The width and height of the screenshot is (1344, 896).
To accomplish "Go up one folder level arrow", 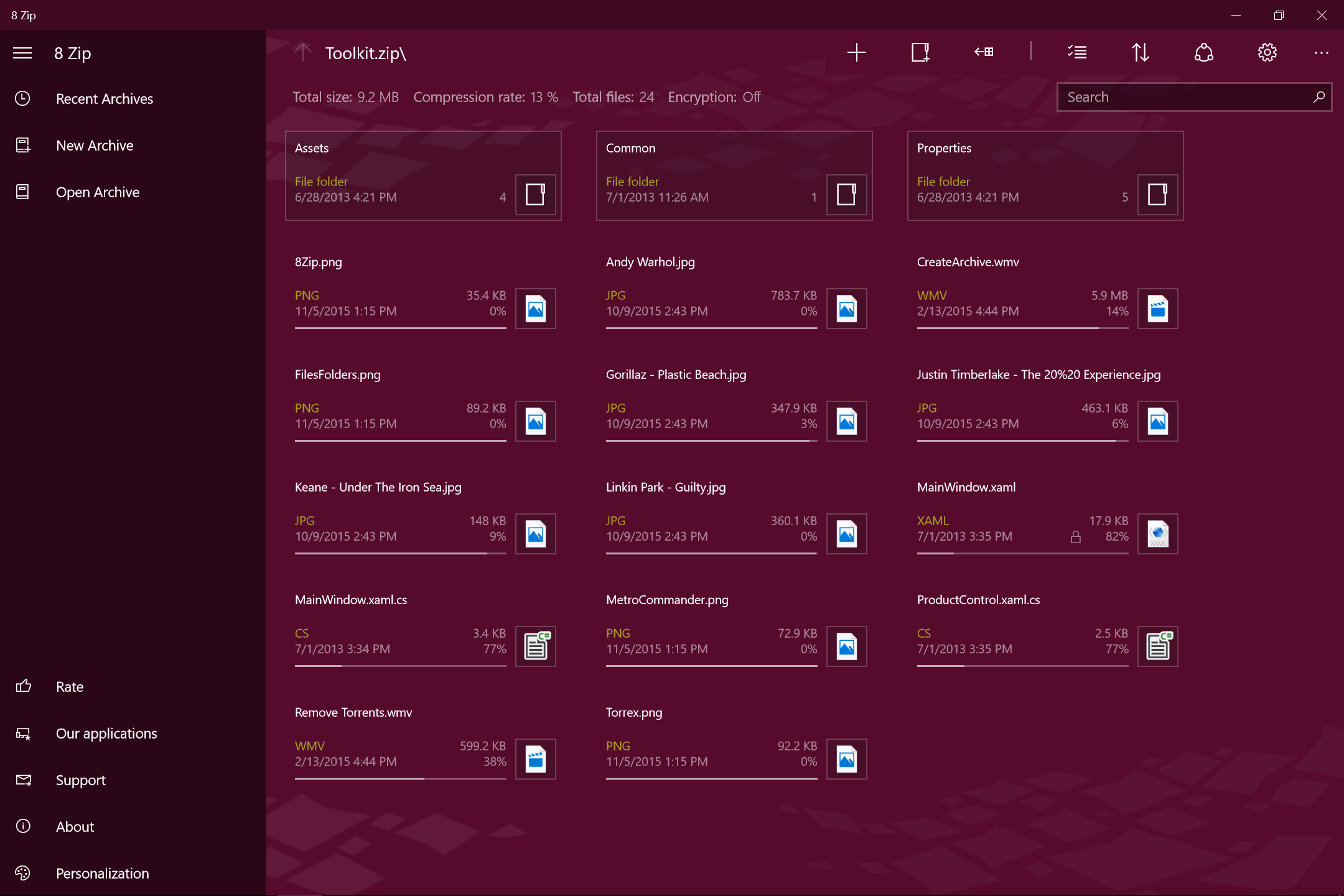I will 303,53.
